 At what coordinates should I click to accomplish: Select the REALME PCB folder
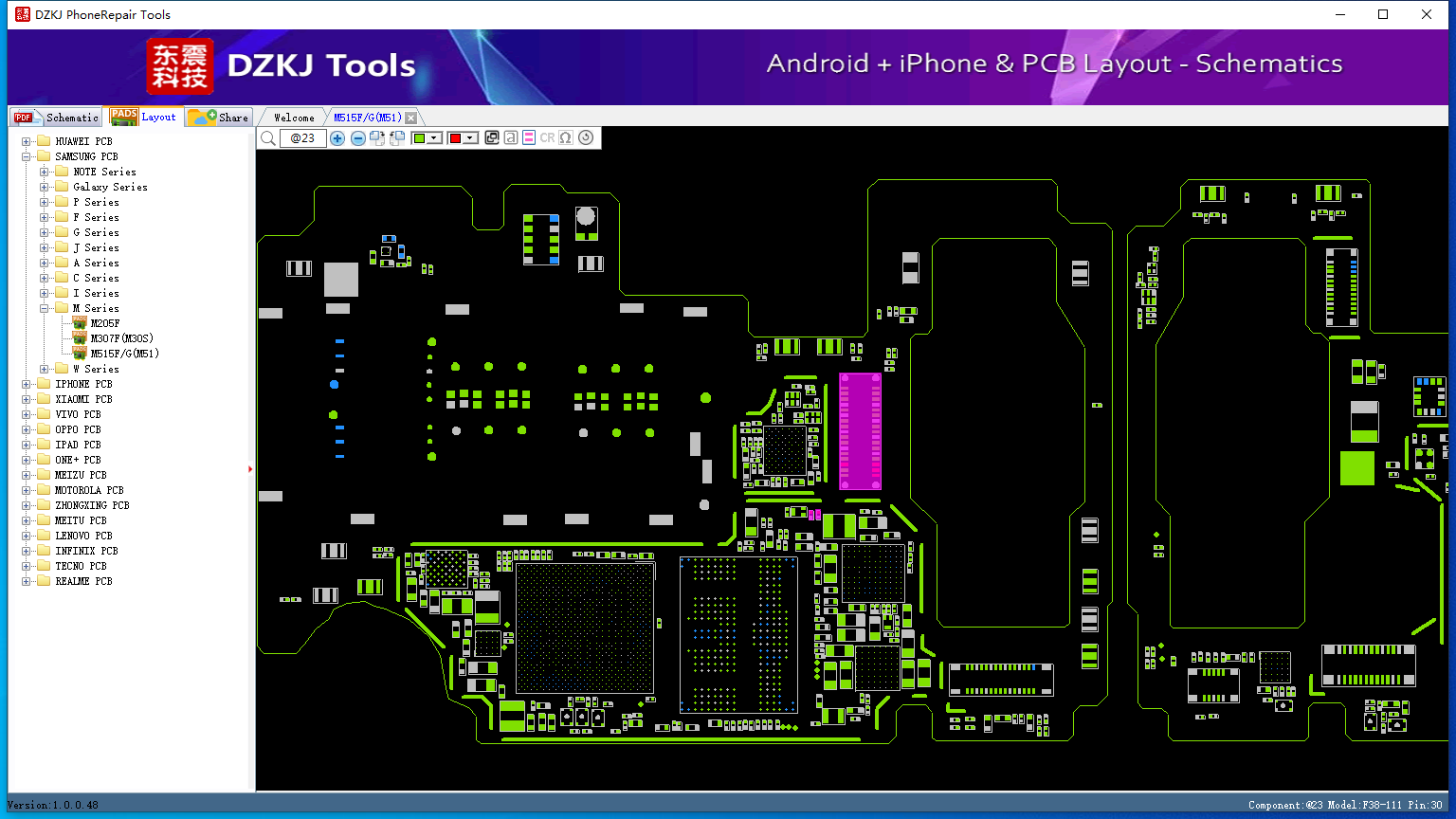click(x=83, y=581)
